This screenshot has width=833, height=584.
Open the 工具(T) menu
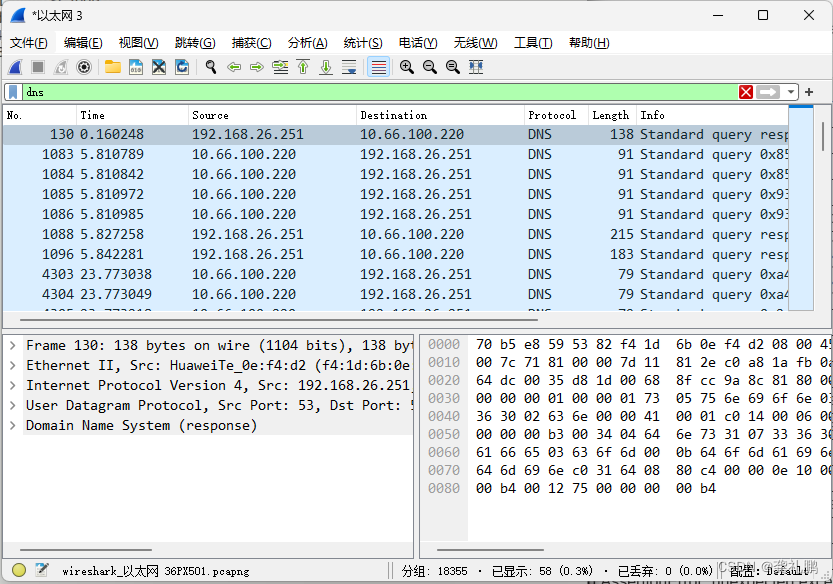click(533, 43)
